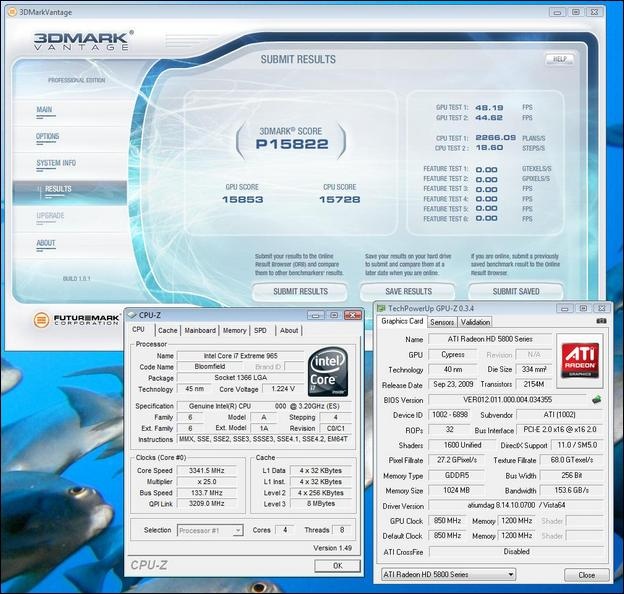
Task: Click the CPU score value 15728
Action: (339, 199)
